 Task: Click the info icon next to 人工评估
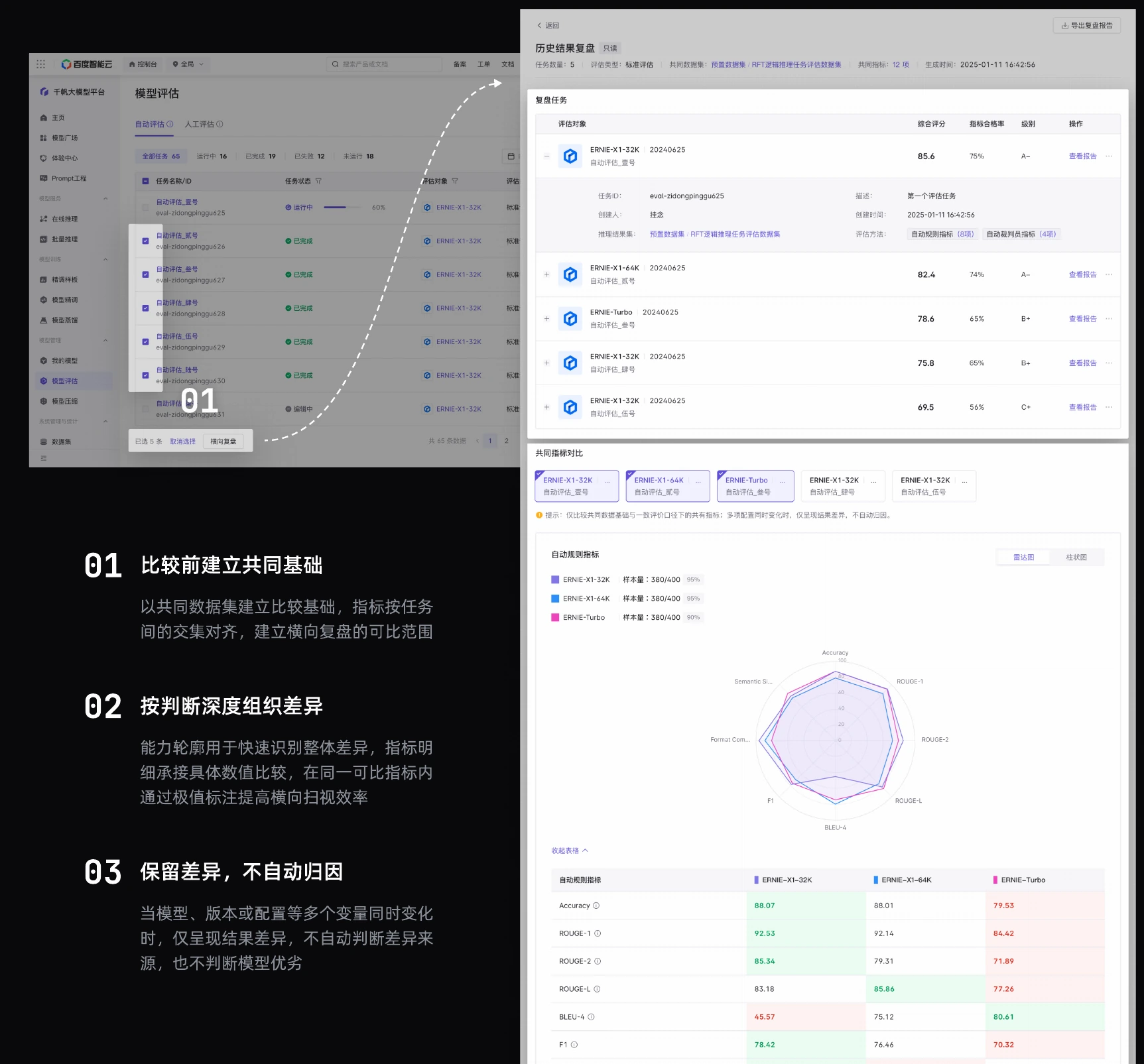click(x=220, y=124)
